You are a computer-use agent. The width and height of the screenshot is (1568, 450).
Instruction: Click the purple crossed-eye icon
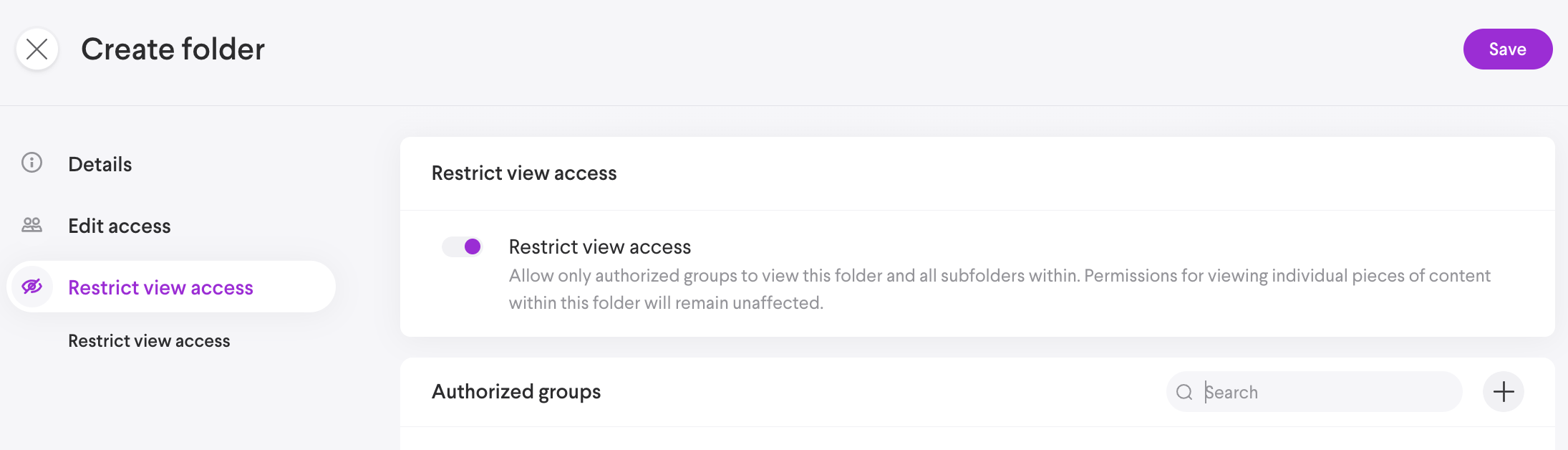tap(32, 287)
